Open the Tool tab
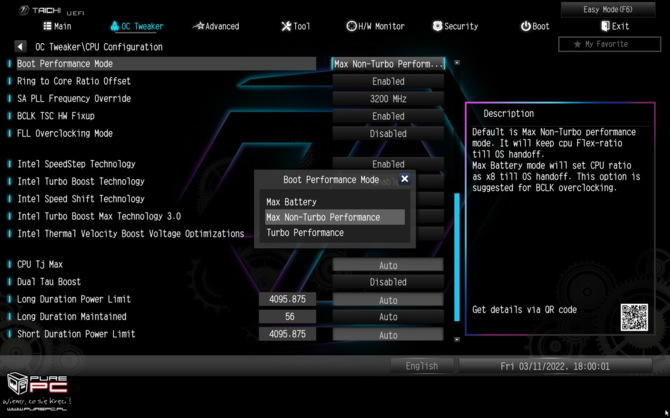The image size is (670, 418). (x=296, y=26)
